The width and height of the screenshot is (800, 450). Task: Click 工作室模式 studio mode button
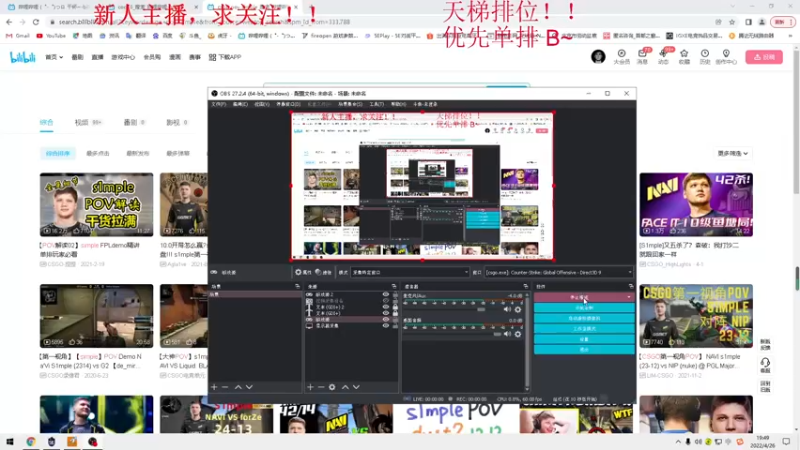(584, 329)
